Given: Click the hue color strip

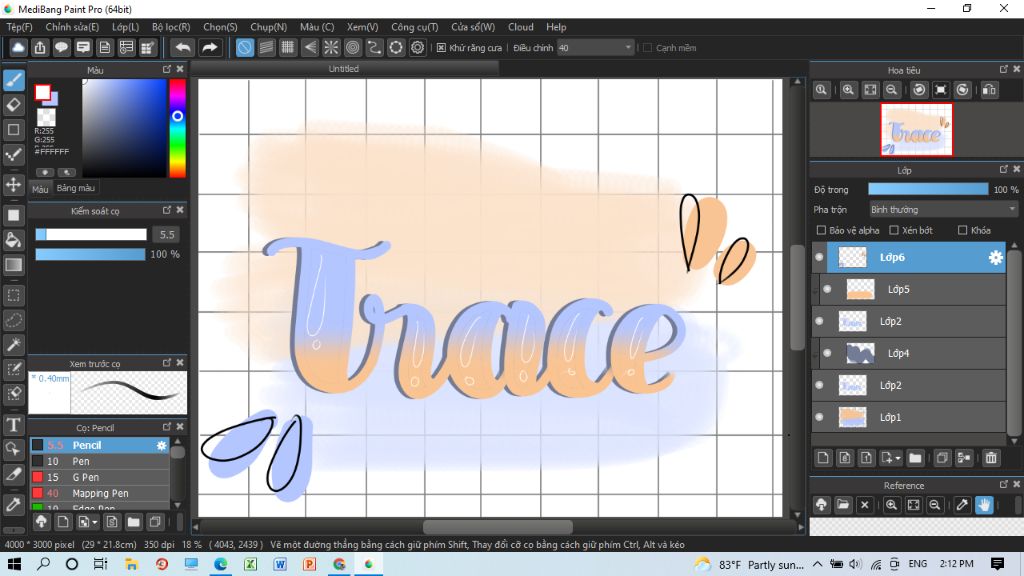Looking at the screenshot, I should coord(178,128).
